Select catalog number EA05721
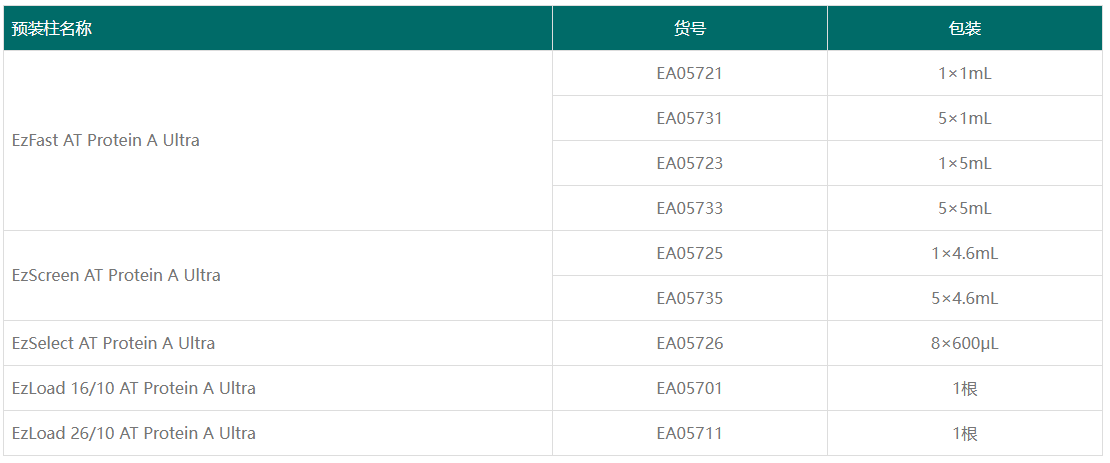Screen dimensions: 1110x463 (x=689, y=73)
